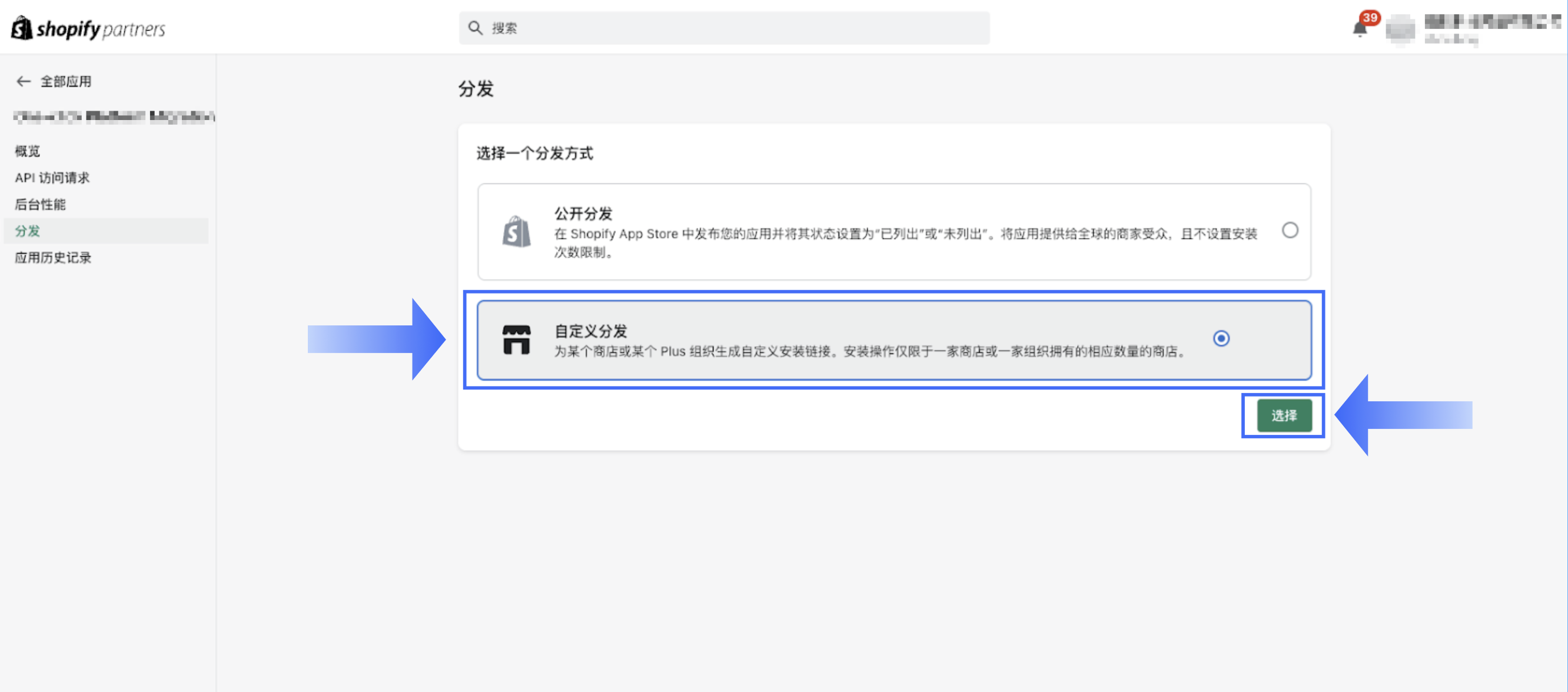Click the Shopify bag icon beside 公开分发
The width and height of the screenshot is (1568, 692).
coord(516,231)
